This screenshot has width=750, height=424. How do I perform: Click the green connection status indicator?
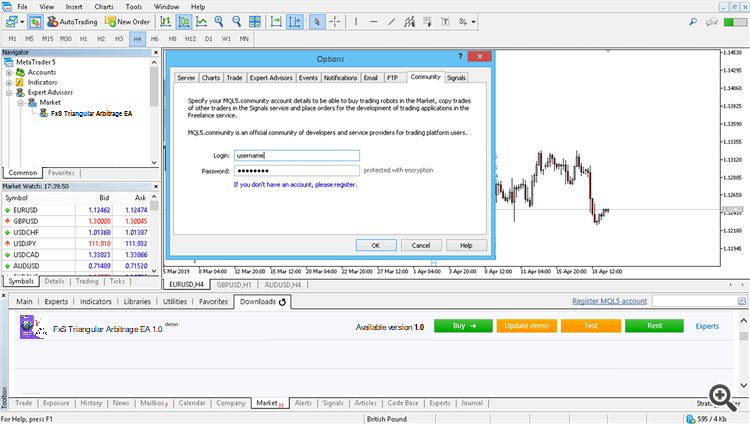point(735,22)
